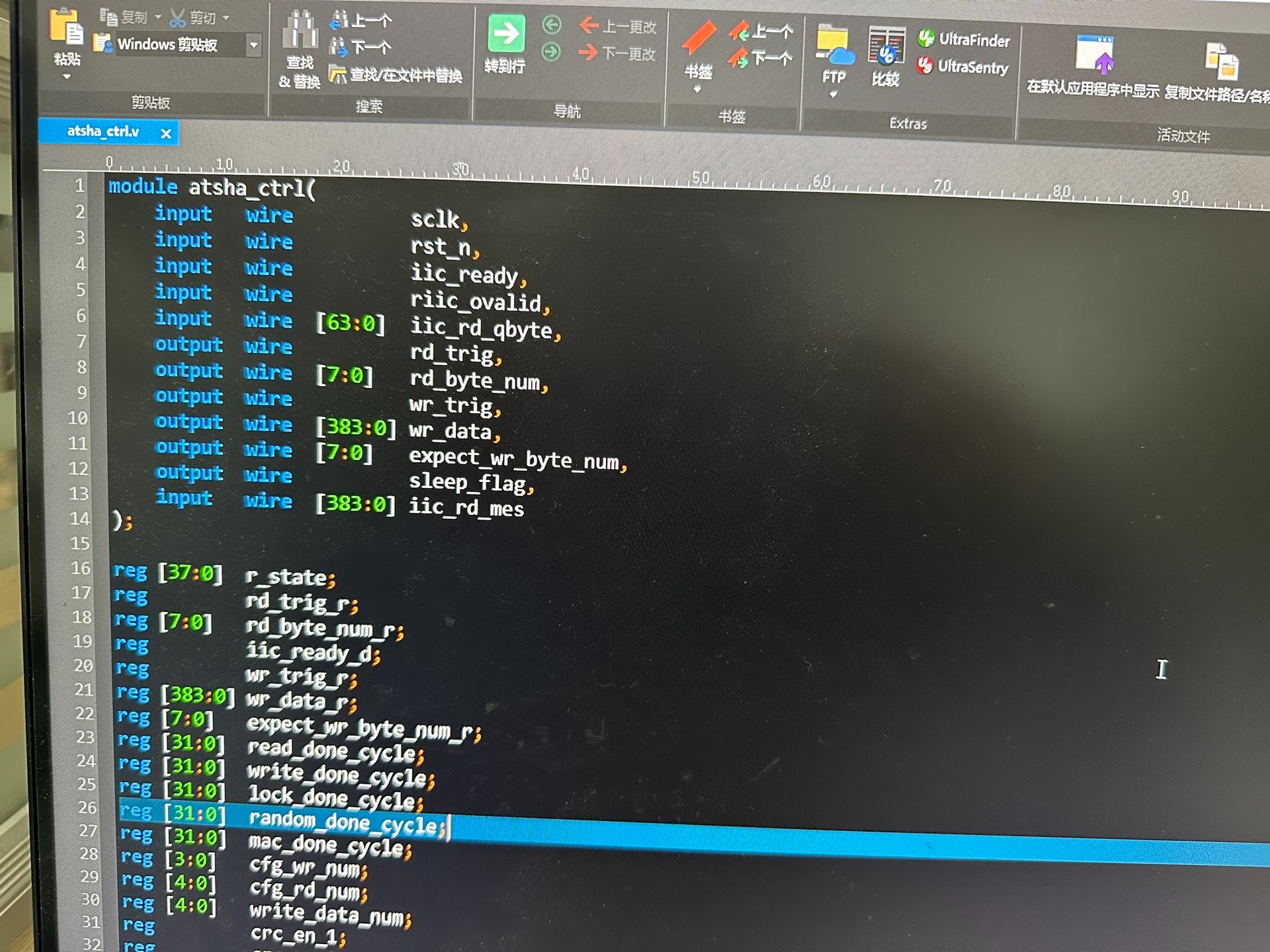Launch UltraFinder from Extras
This screenshot has width=1270, height=952.
click(964, 40)
